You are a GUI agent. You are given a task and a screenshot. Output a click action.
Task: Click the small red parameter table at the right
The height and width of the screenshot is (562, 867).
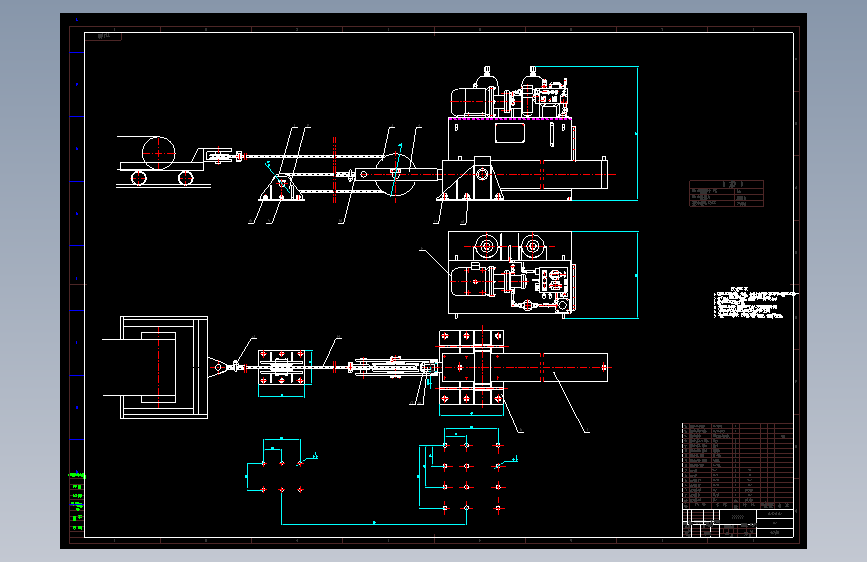[726, 194]
